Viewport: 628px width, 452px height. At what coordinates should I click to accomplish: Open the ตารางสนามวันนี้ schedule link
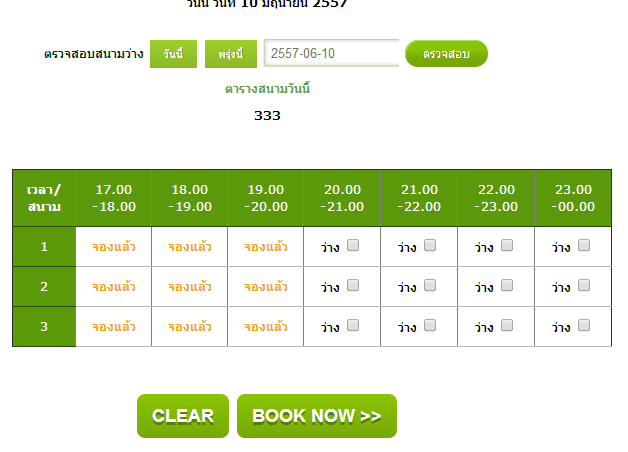pyautogui.click(x=267, y=88)
